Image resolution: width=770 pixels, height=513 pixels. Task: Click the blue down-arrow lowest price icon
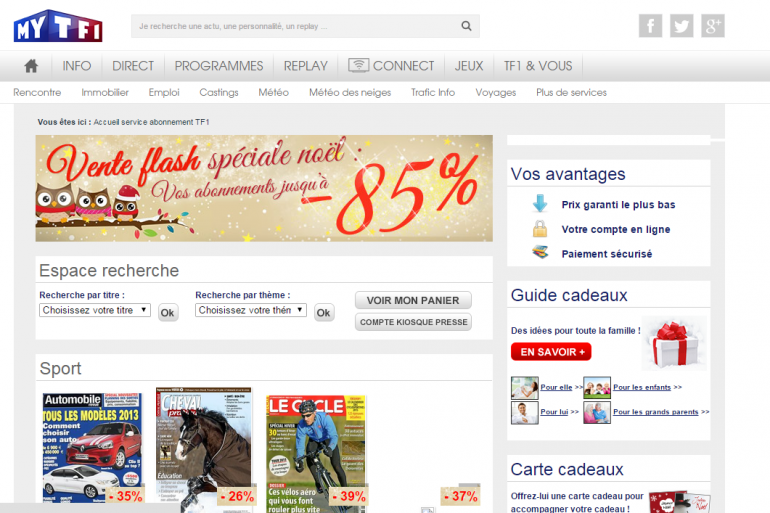point(540,203)
